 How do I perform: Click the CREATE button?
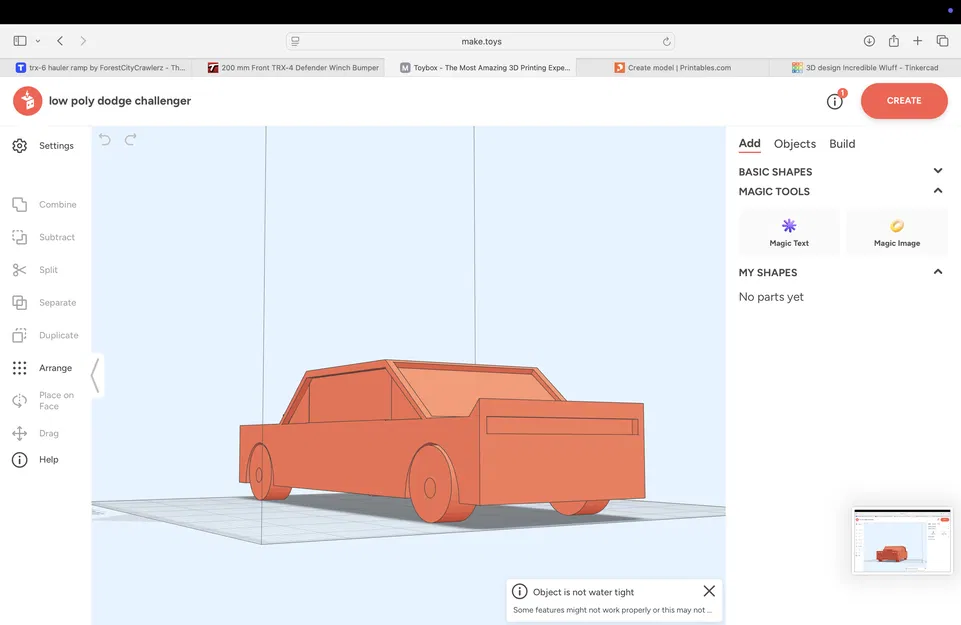[x=903, y=100]
